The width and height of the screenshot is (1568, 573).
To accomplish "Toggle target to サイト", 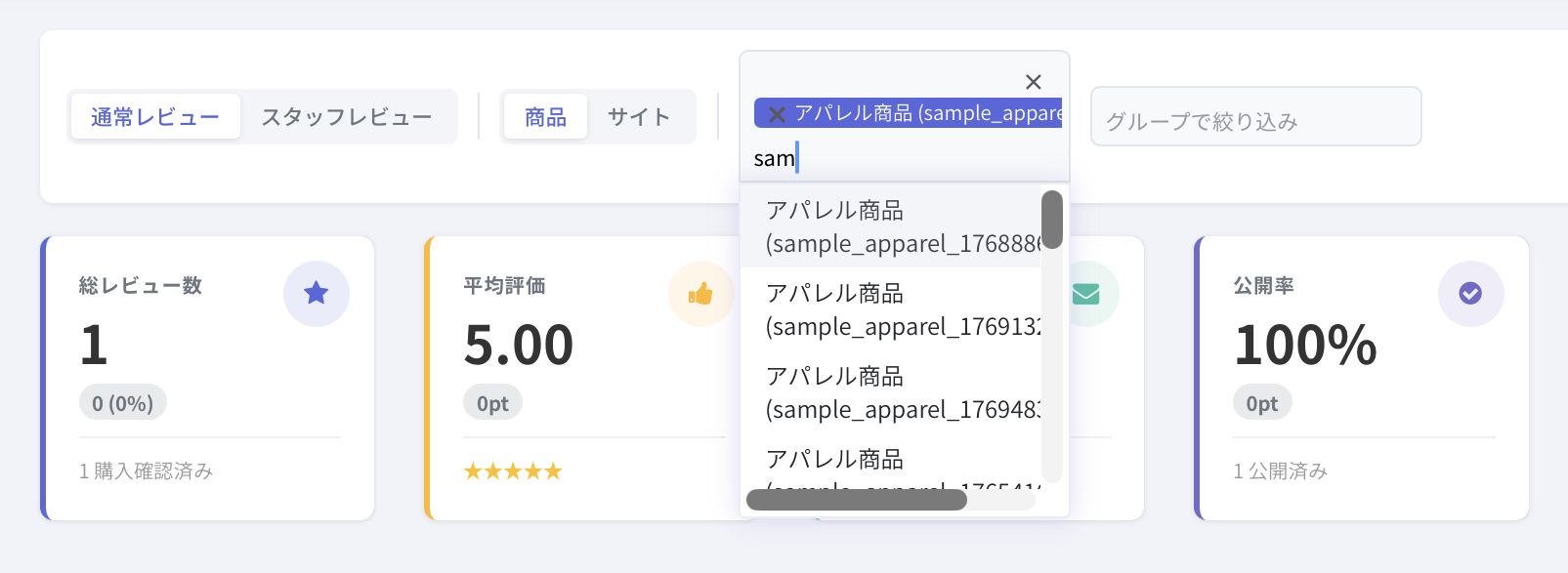I will click(x=639, y=117).
